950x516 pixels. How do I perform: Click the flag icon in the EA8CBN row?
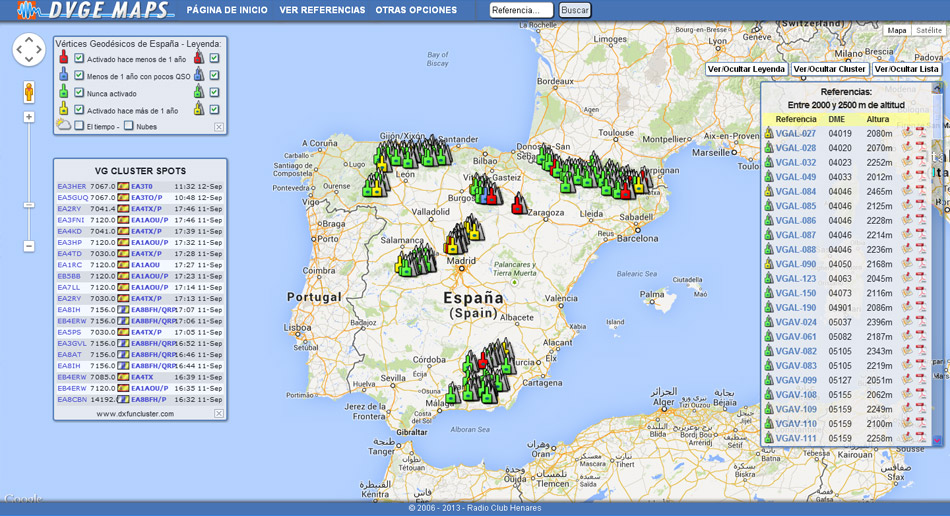click(x=123, y=400)
